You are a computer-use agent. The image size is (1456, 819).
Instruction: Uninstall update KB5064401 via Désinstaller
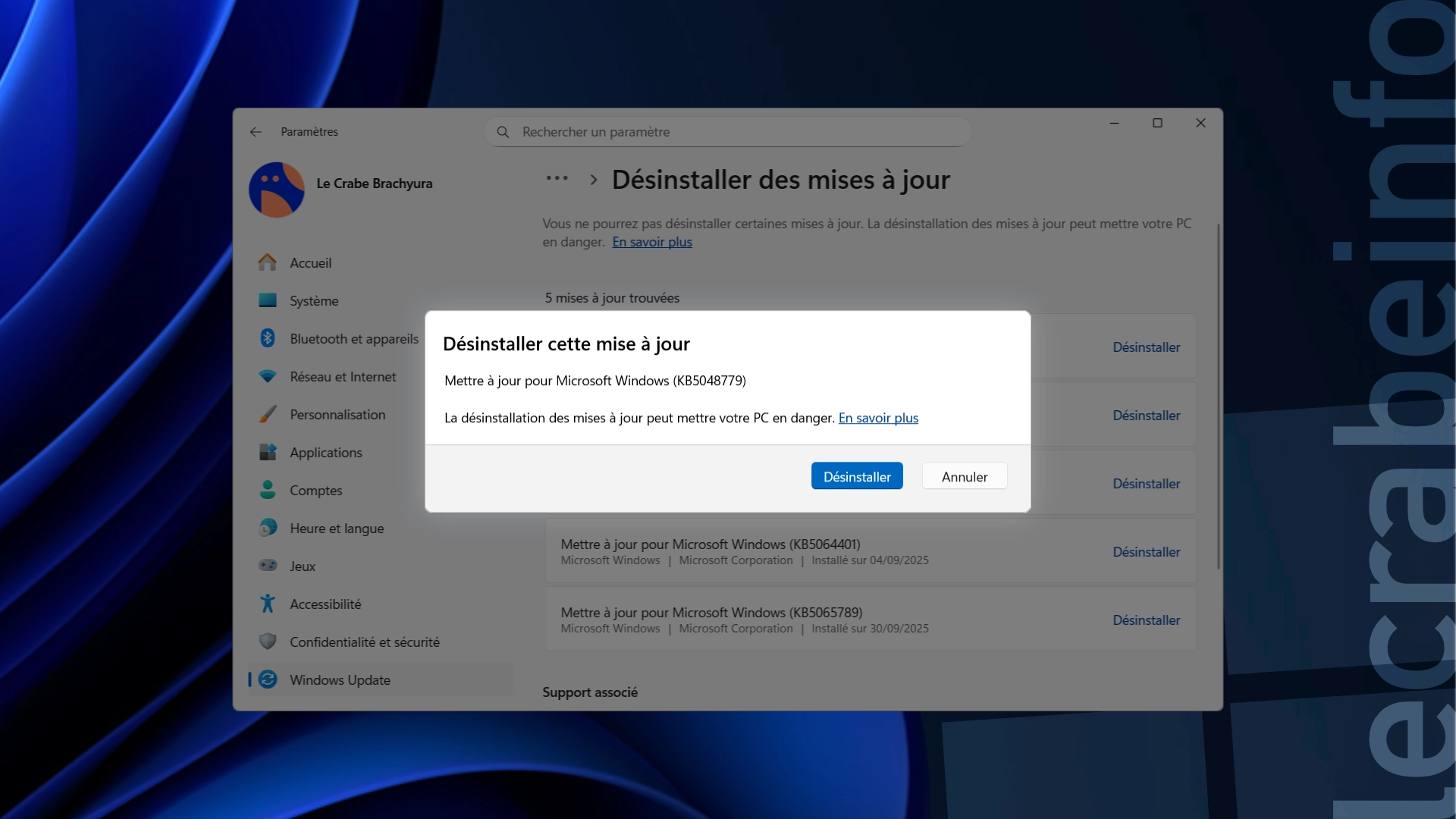tap(1145, 552)
